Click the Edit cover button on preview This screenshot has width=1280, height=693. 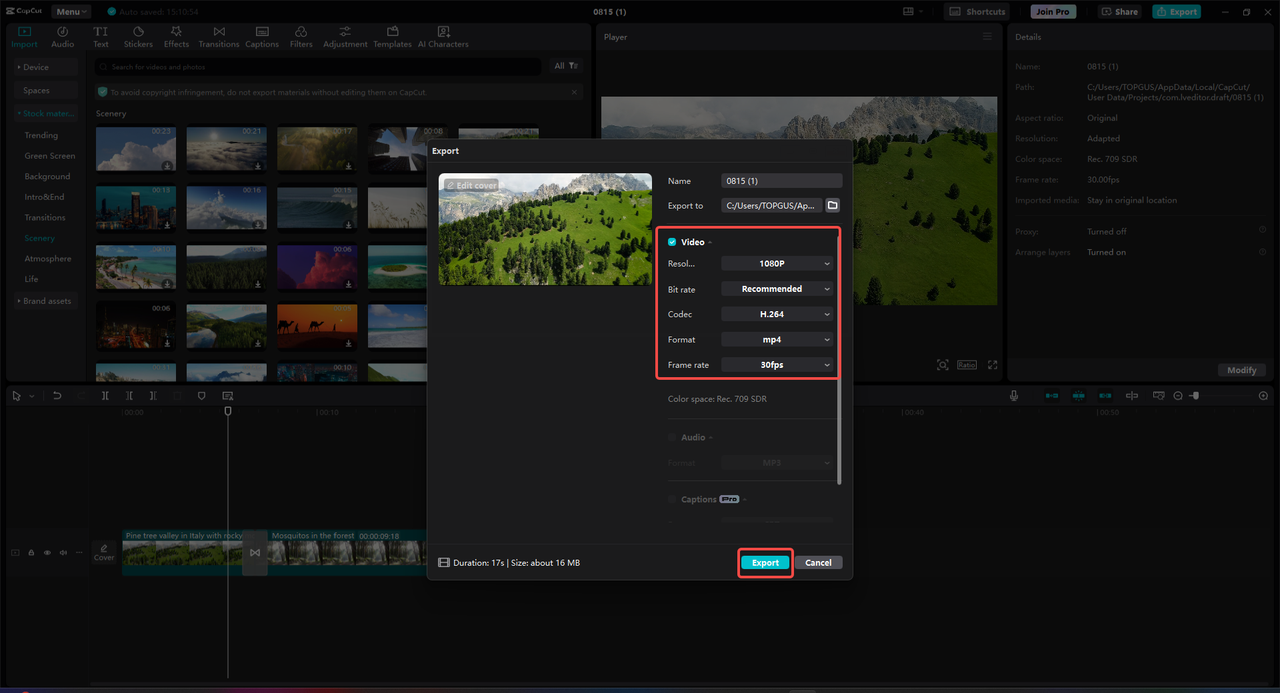(x=471, y=186)
